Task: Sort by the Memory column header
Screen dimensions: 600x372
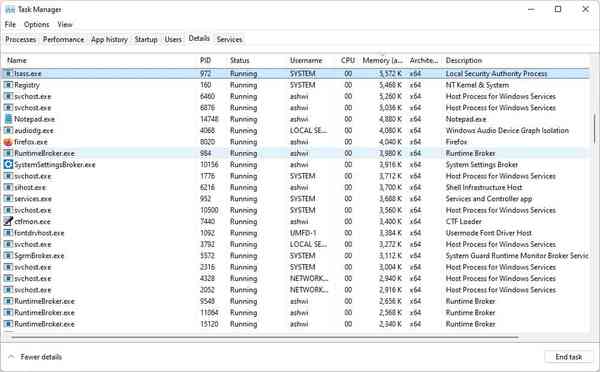Action: pyautogui.click(x=383, y=60)
